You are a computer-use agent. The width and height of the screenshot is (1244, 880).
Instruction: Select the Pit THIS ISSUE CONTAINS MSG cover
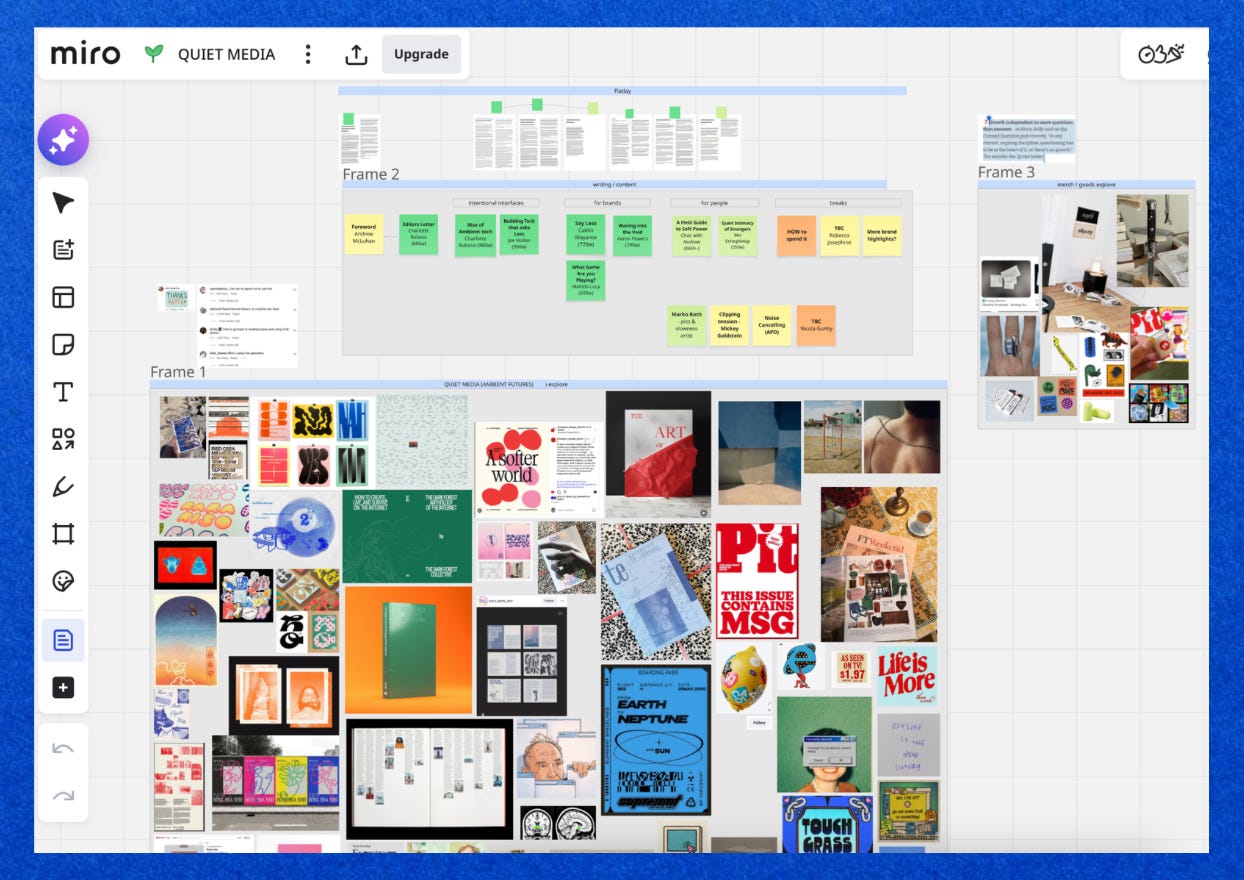(x=757, y=580)
